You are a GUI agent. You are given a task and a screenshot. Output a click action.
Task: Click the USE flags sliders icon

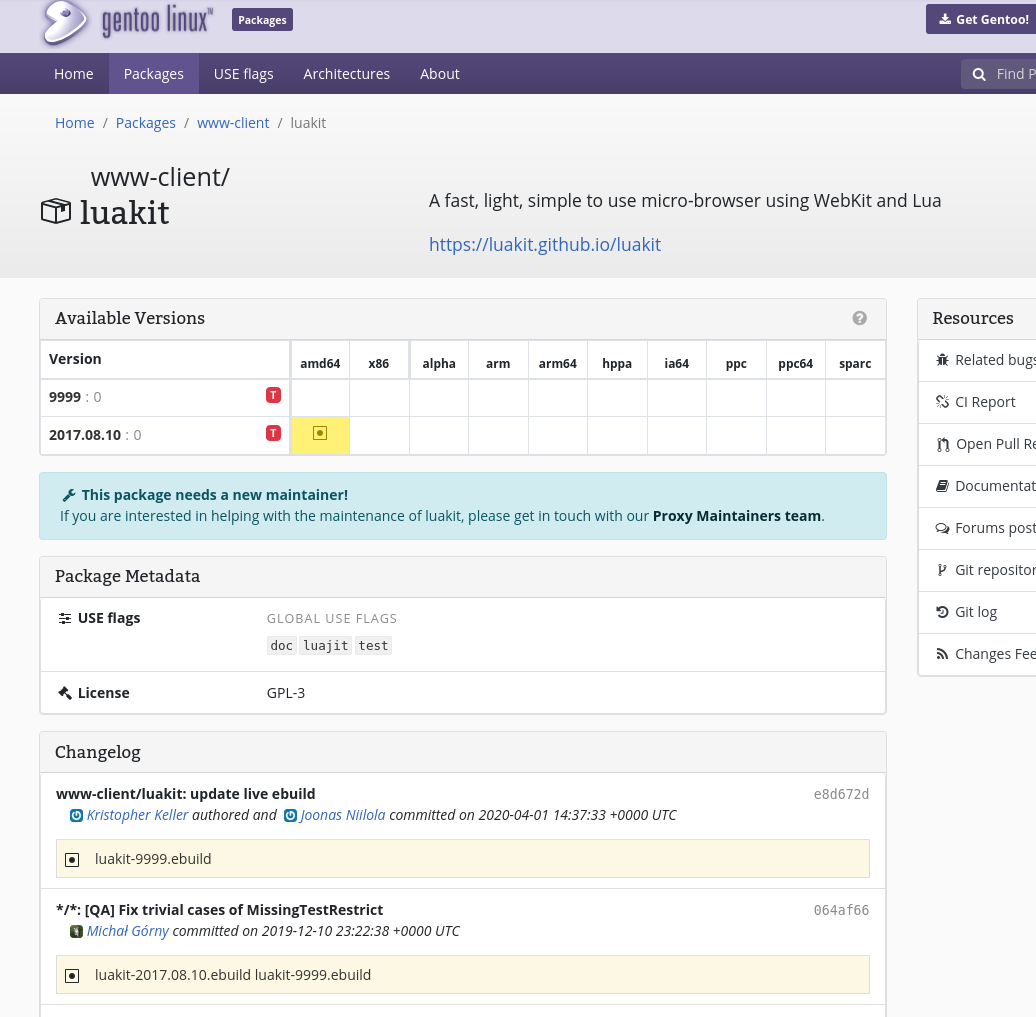65,619
